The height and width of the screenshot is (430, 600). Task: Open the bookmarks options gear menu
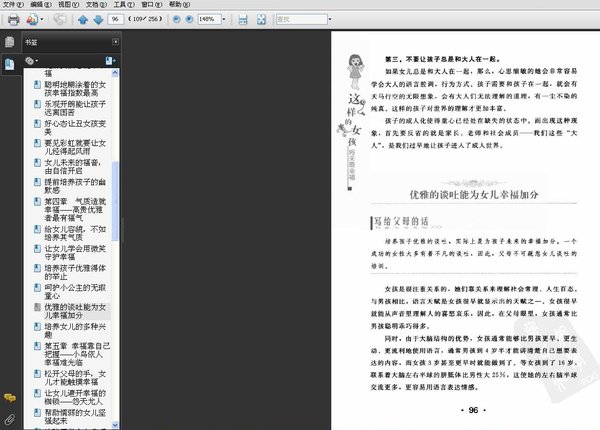click(31, 61)
